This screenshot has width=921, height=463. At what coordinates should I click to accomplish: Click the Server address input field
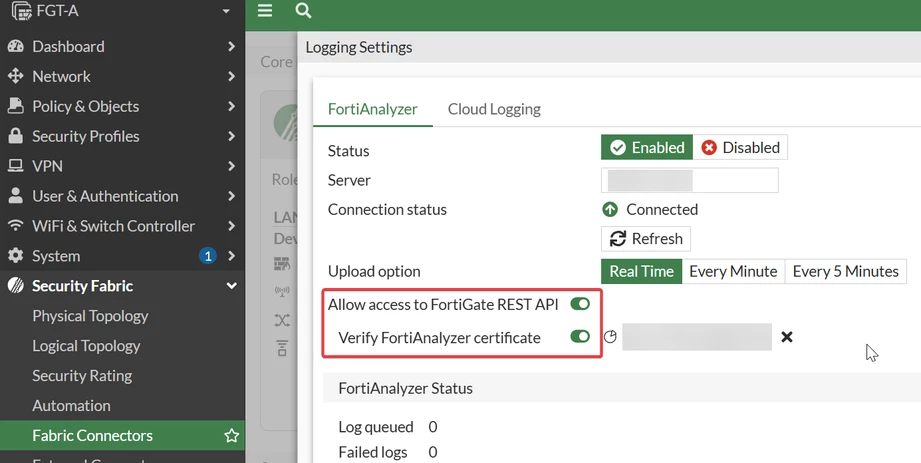690,180
